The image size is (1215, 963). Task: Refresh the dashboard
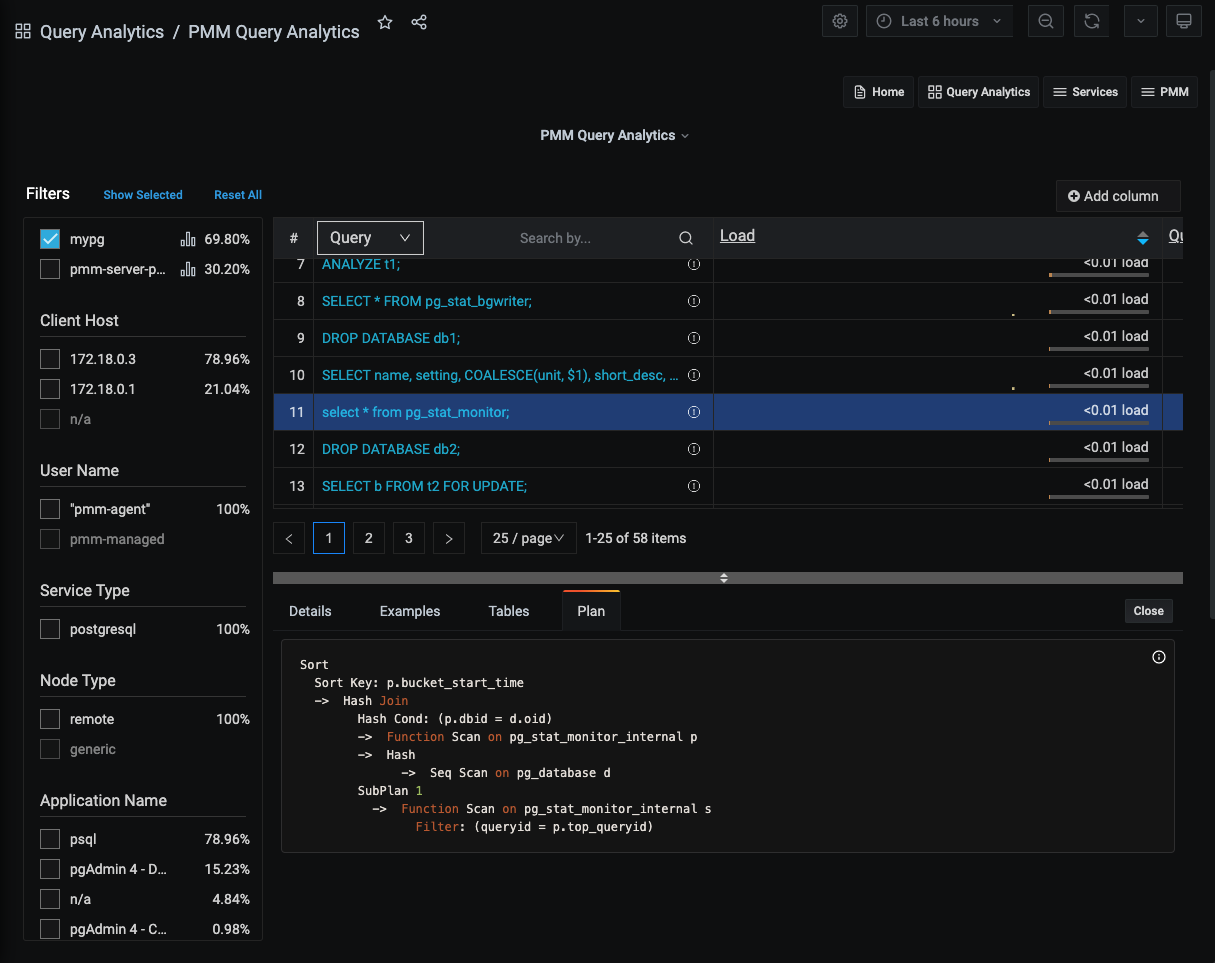(x=1093, y=21)
